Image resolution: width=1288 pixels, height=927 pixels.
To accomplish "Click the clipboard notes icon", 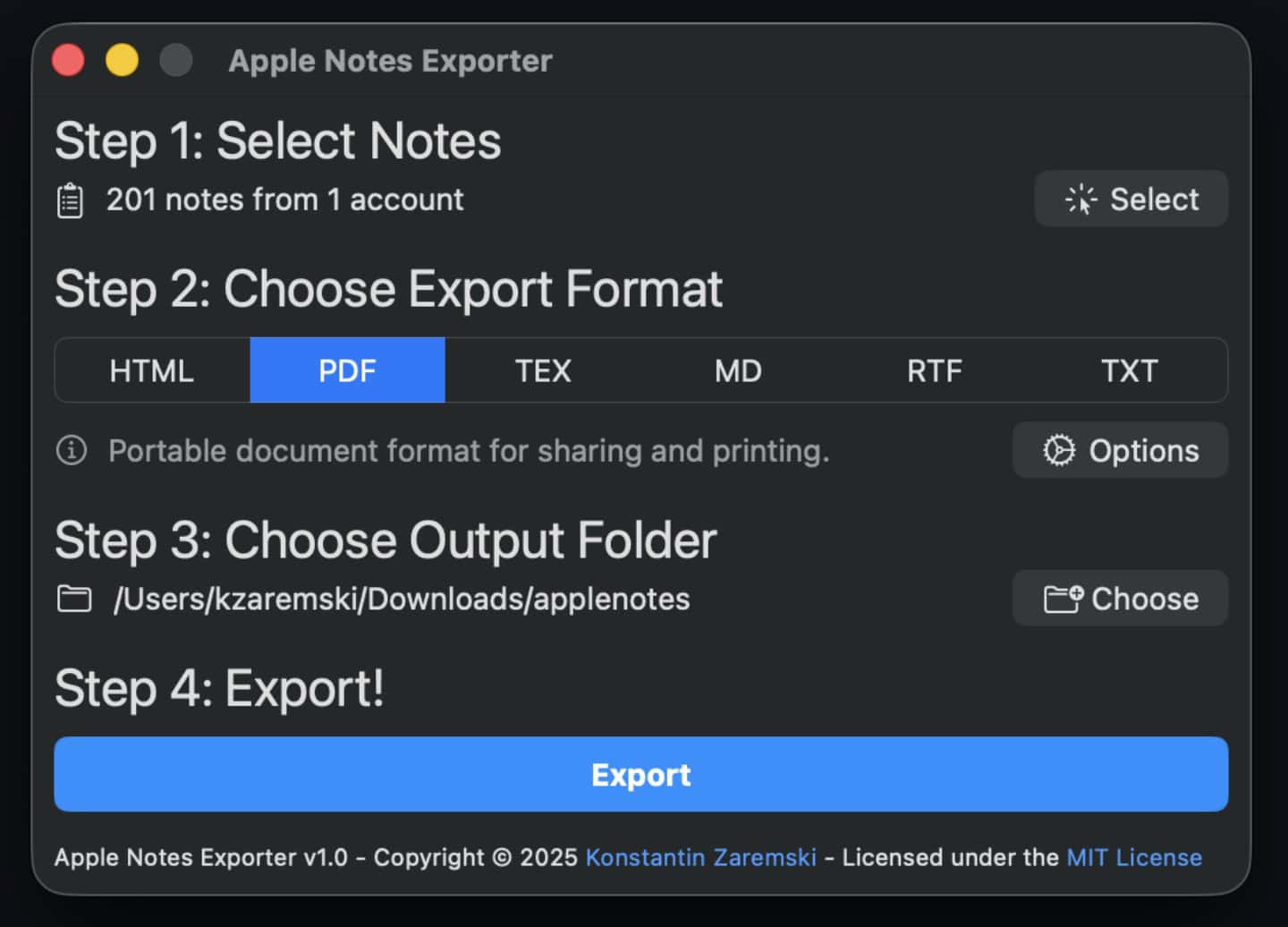I will point(70,200).
